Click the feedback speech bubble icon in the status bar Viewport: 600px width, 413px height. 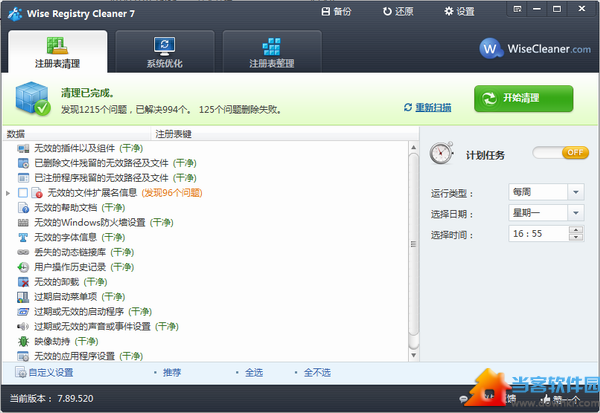click(463, 399)
